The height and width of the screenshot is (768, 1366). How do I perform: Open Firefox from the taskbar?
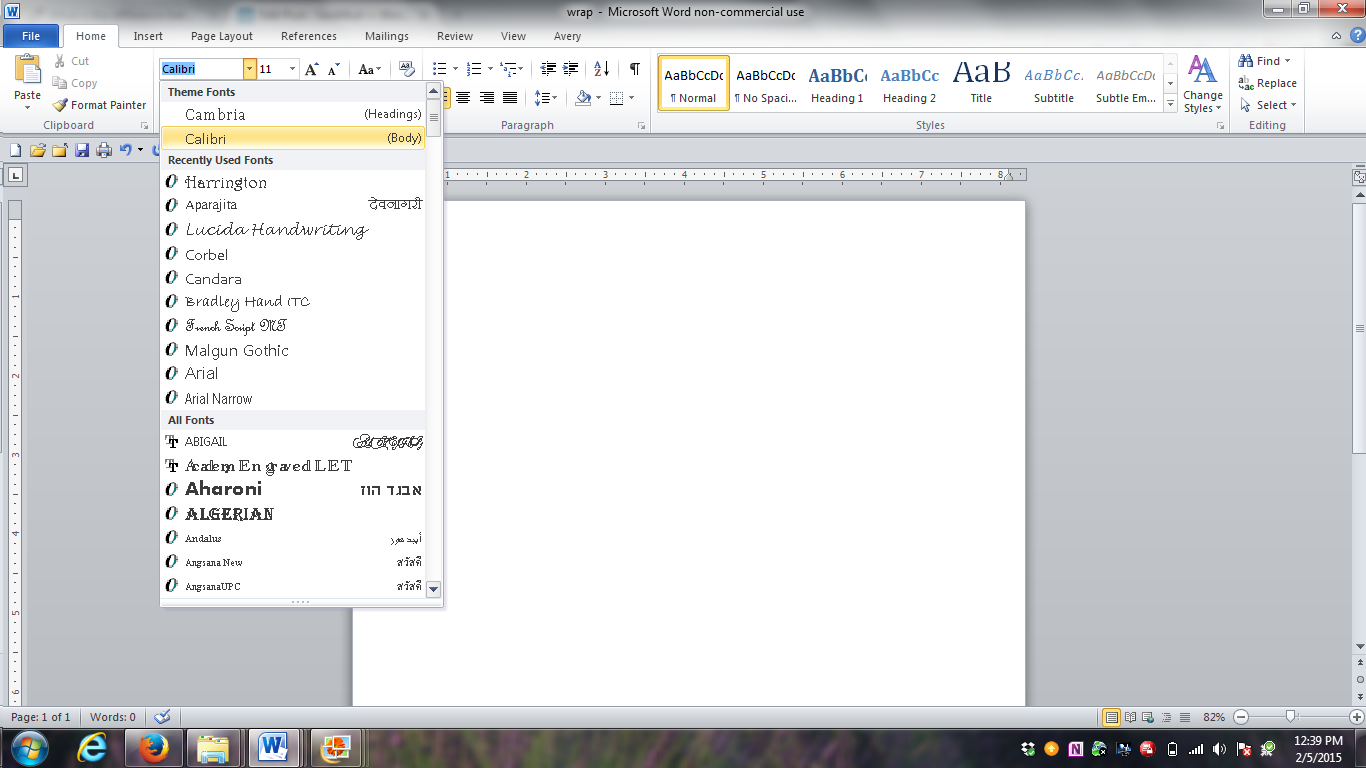tap(153, 747)
